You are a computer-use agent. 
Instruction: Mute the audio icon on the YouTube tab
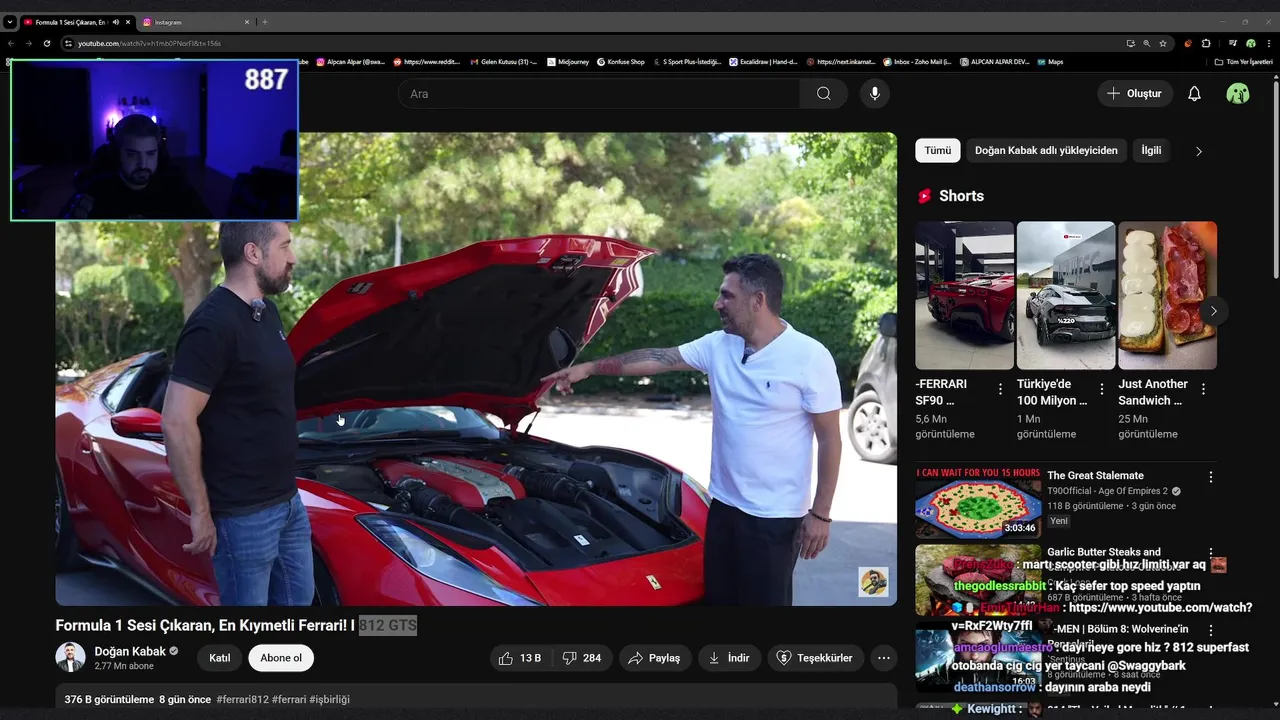pyautogui.click(x=116, y=22)
